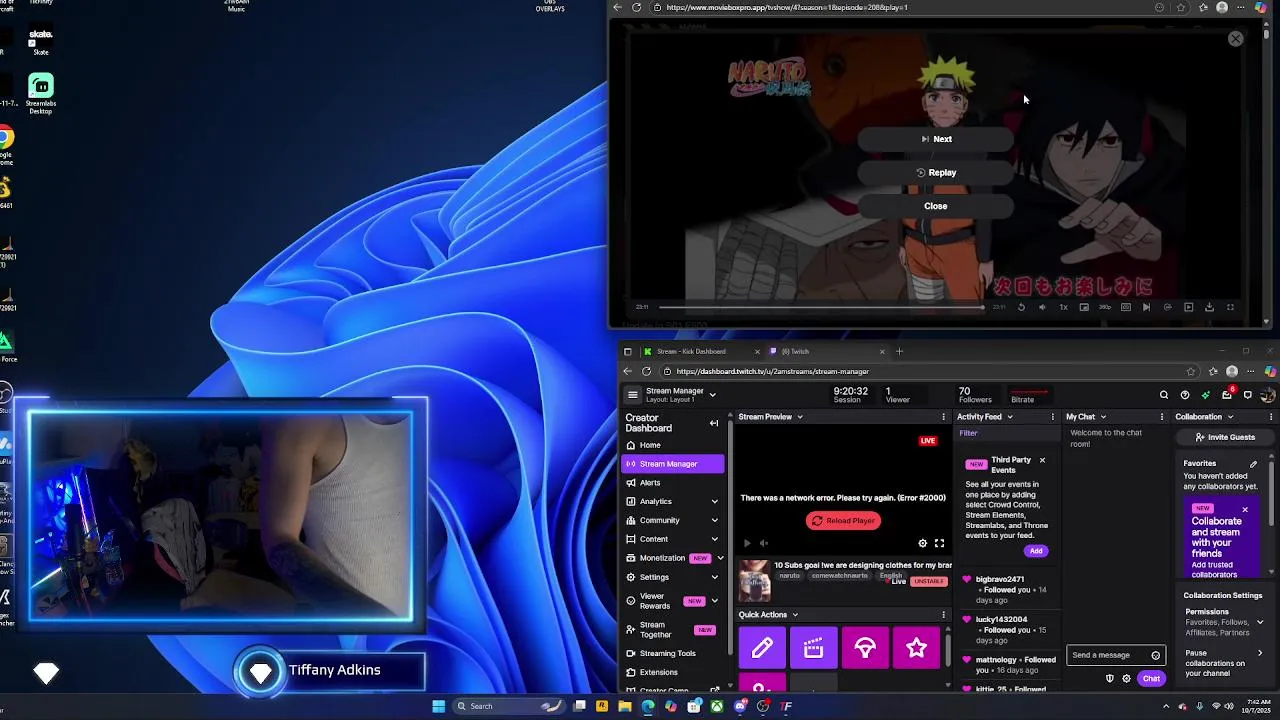
Task: Expand Permissions collaboration setting chevron
Action: (x=1260, y=622)
